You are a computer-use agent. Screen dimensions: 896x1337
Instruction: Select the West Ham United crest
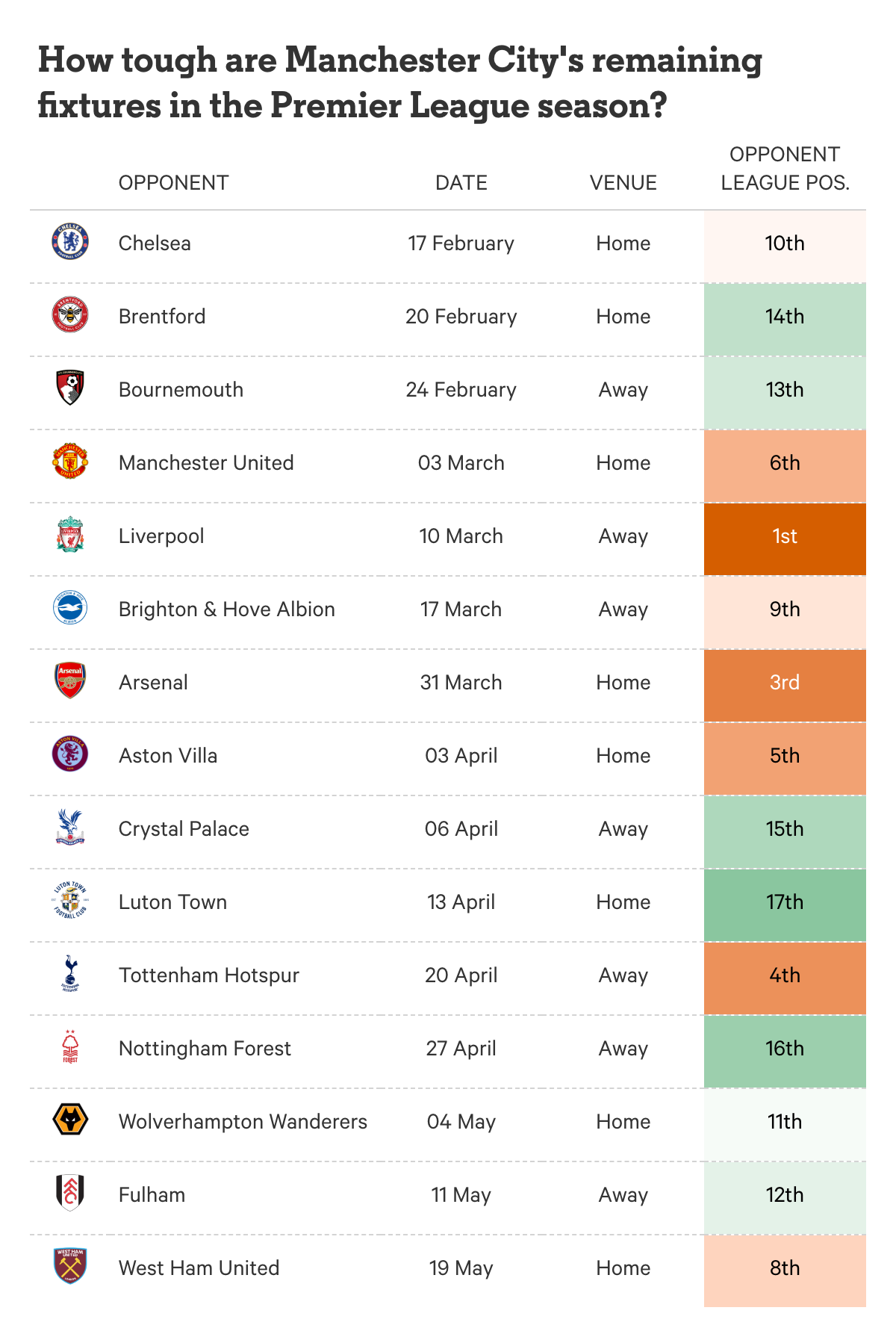(x=70, y=1267)
